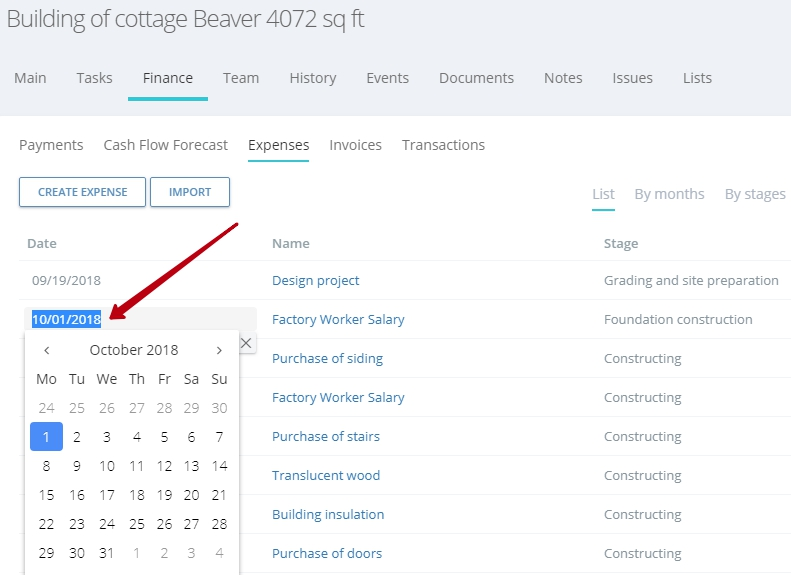Show expenses By stages
Screen dimensions: 791x575
(x=755, y=194)
